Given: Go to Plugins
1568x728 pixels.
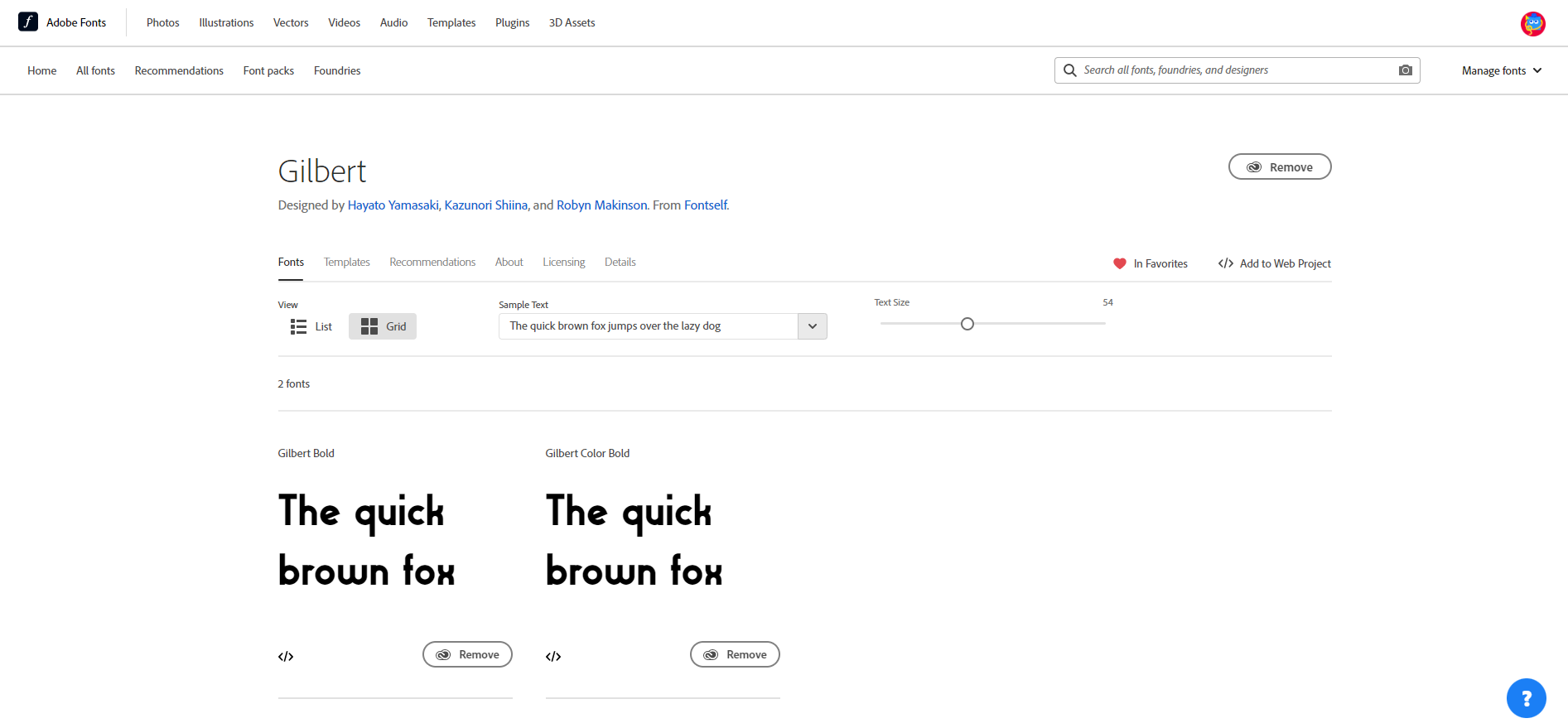Looking at the screenshot, I should coord(512,22).
